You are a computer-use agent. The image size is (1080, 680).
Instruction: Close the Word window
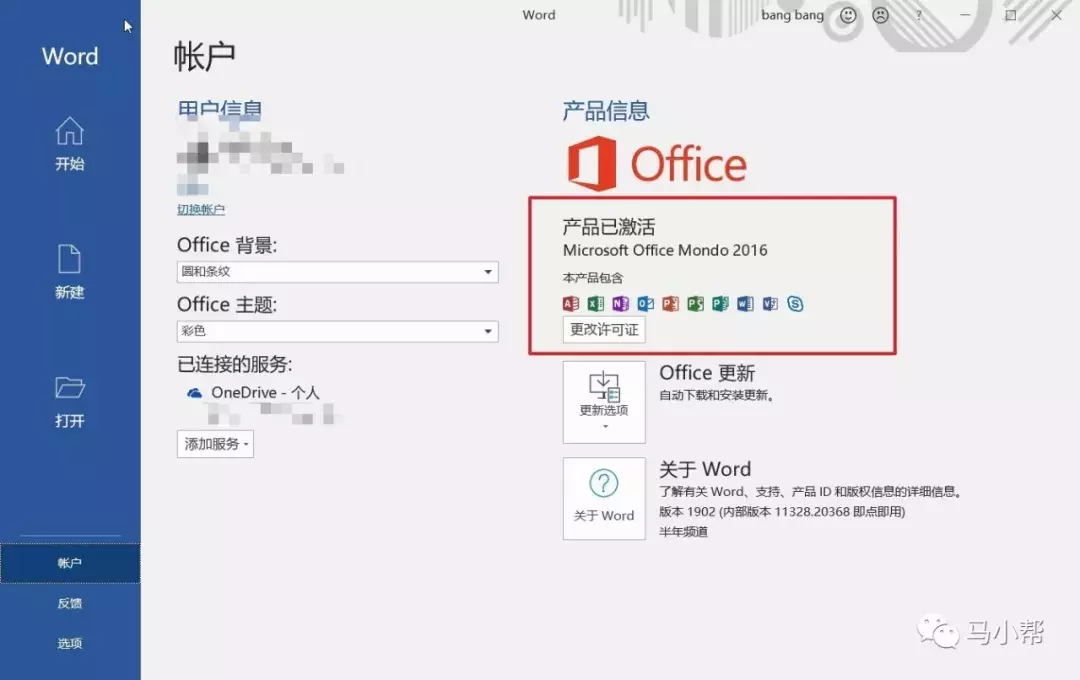point(1057,15)
